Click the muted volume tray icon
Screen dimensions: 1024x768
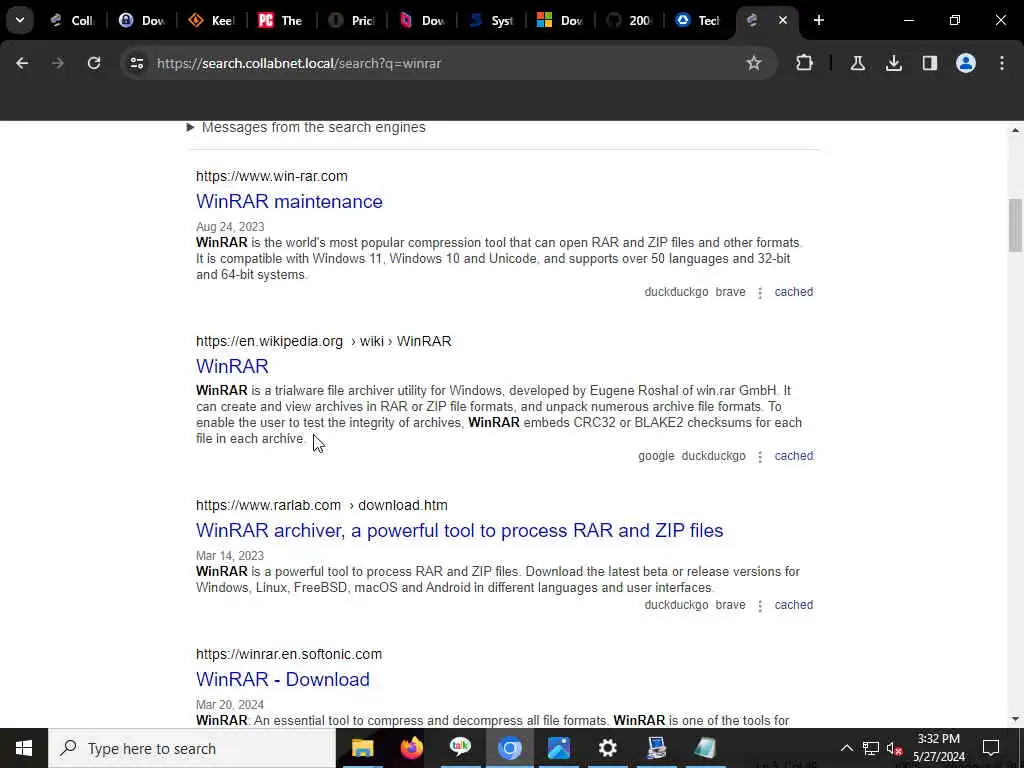(x=894, y=748)
